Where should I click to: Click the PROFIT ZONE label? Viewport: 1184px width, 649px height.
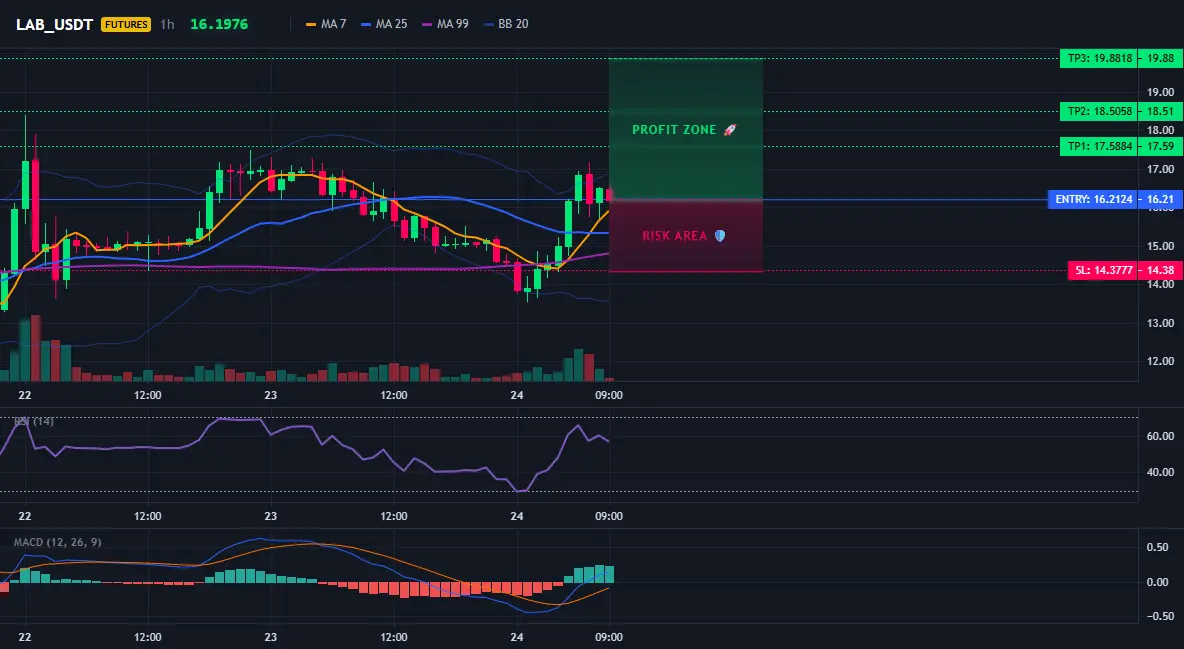(x=674, y=130)
